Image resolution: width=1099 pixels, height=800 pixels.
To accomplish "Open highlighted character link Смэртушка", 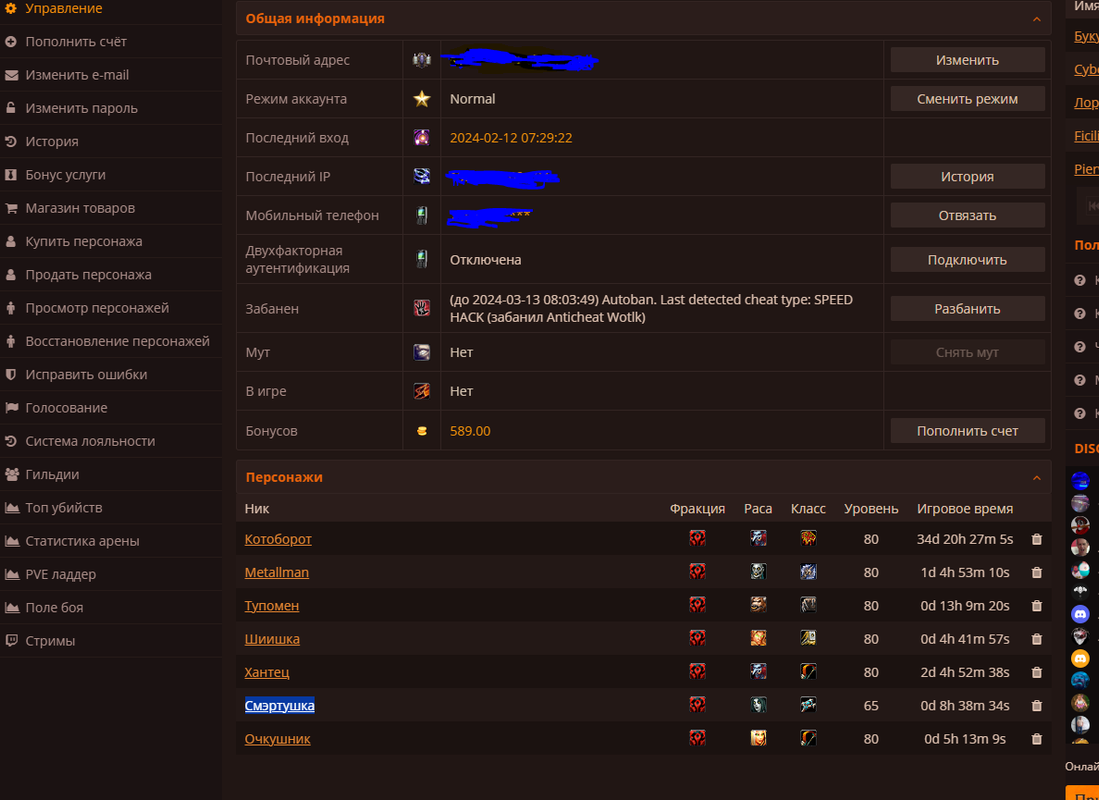I will coord(279,705).
